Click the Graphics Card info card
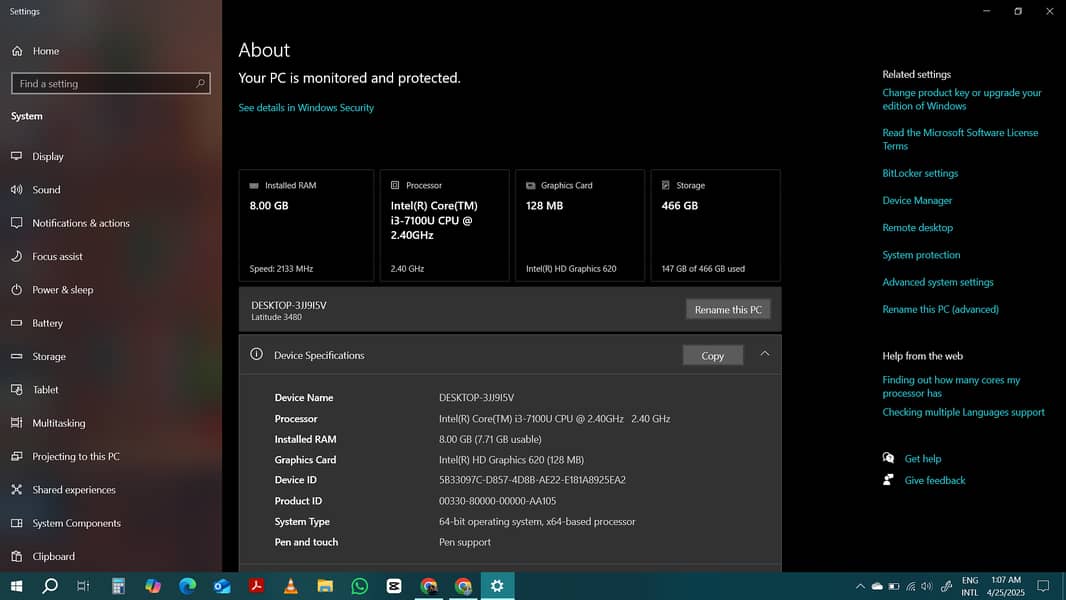The image size is (1066, 600). click(x=580, y=226)
